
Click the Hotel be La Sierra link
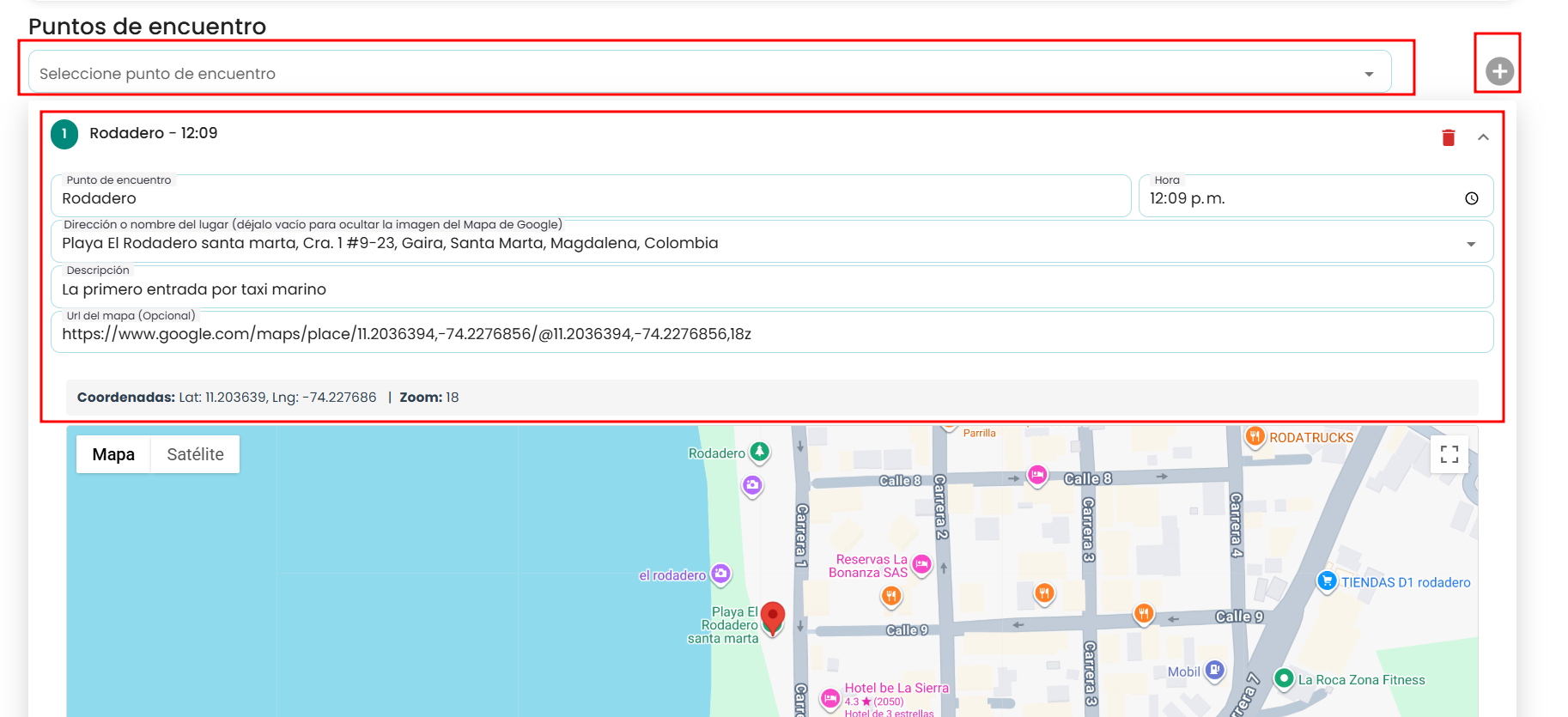tap(896, 688)
